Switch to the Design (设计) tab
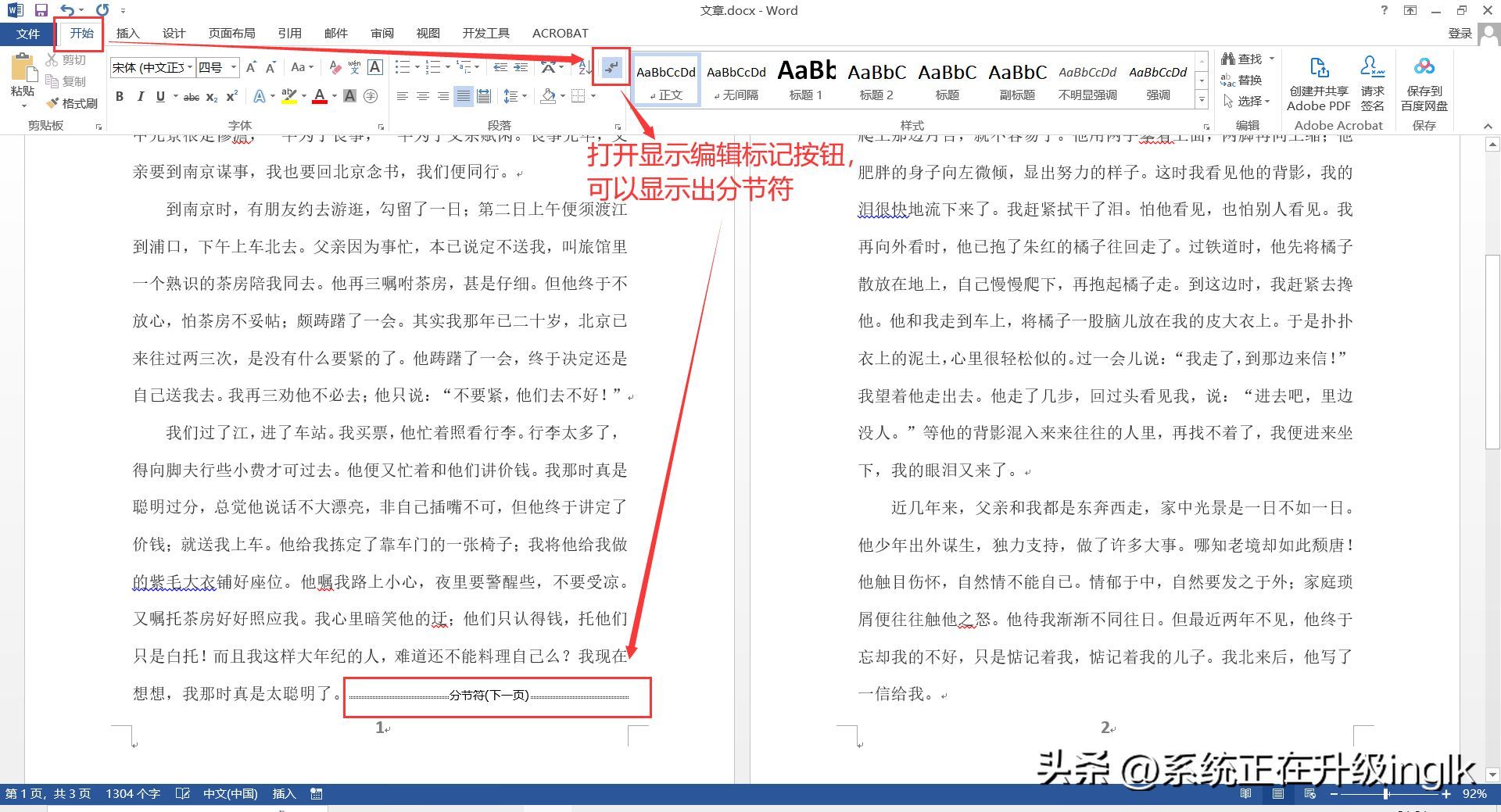 174,34
